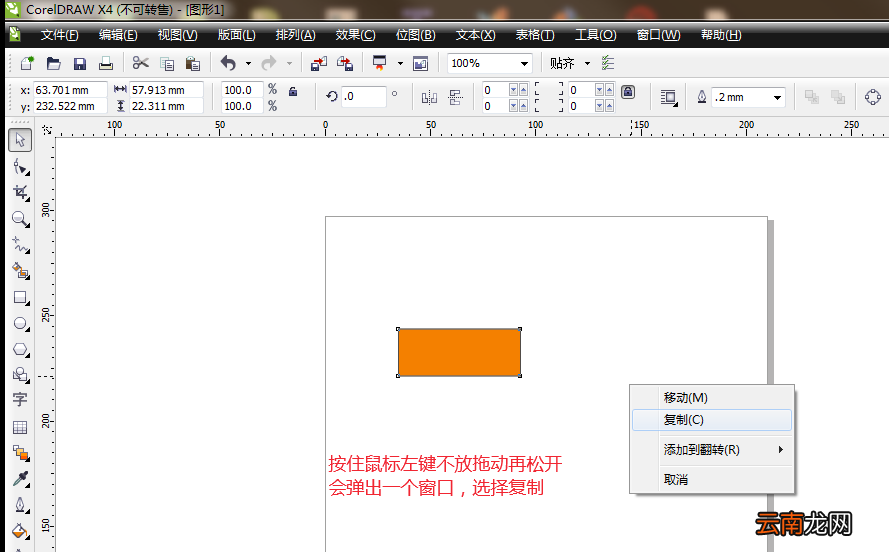Open the 视图(V) menu

[x=177, y=35]
